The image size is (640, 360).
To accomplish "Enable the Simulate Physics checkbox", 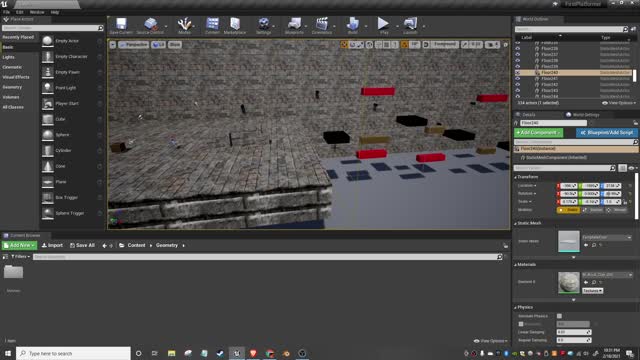I will click(559, 316).
